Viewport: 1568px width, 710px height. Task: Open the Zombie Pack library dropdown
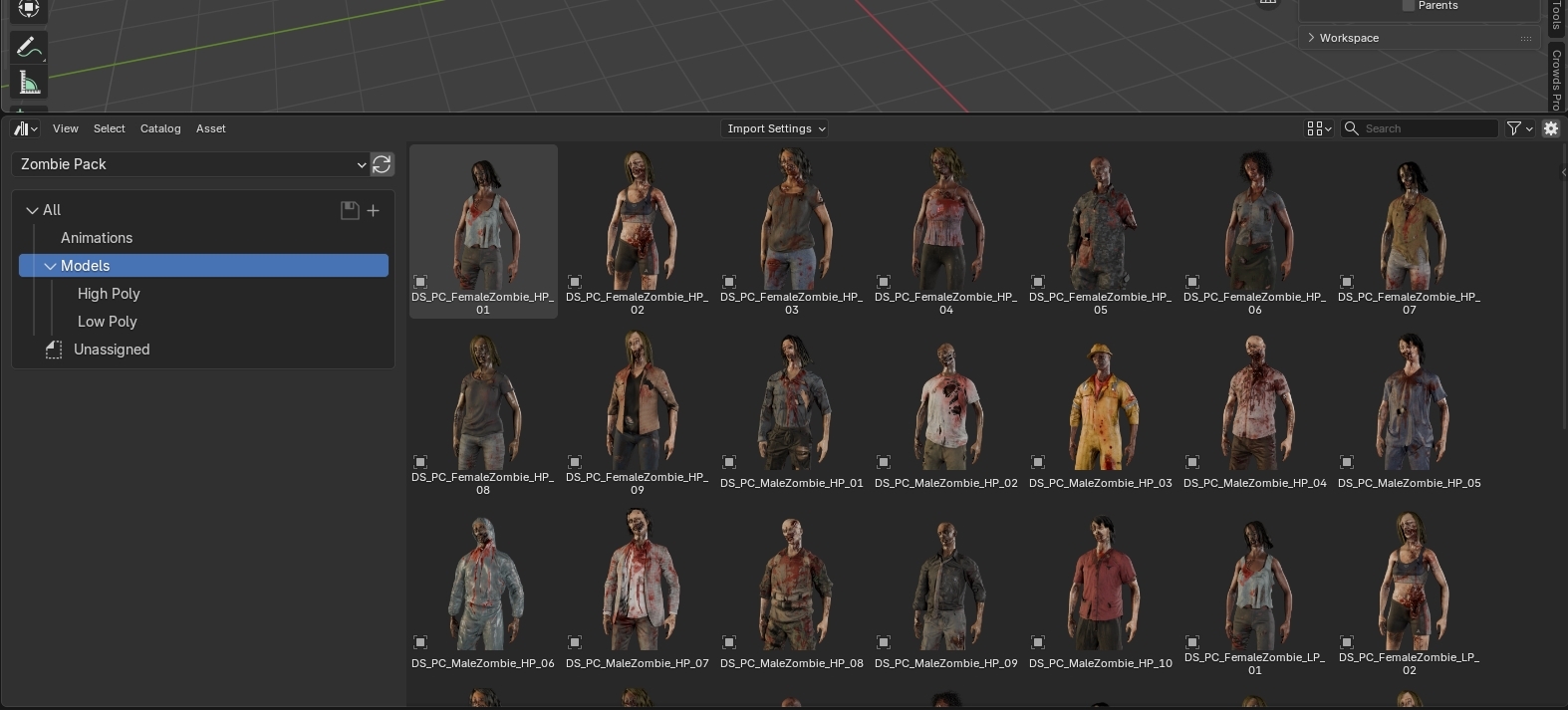click(x=190, y=164)
